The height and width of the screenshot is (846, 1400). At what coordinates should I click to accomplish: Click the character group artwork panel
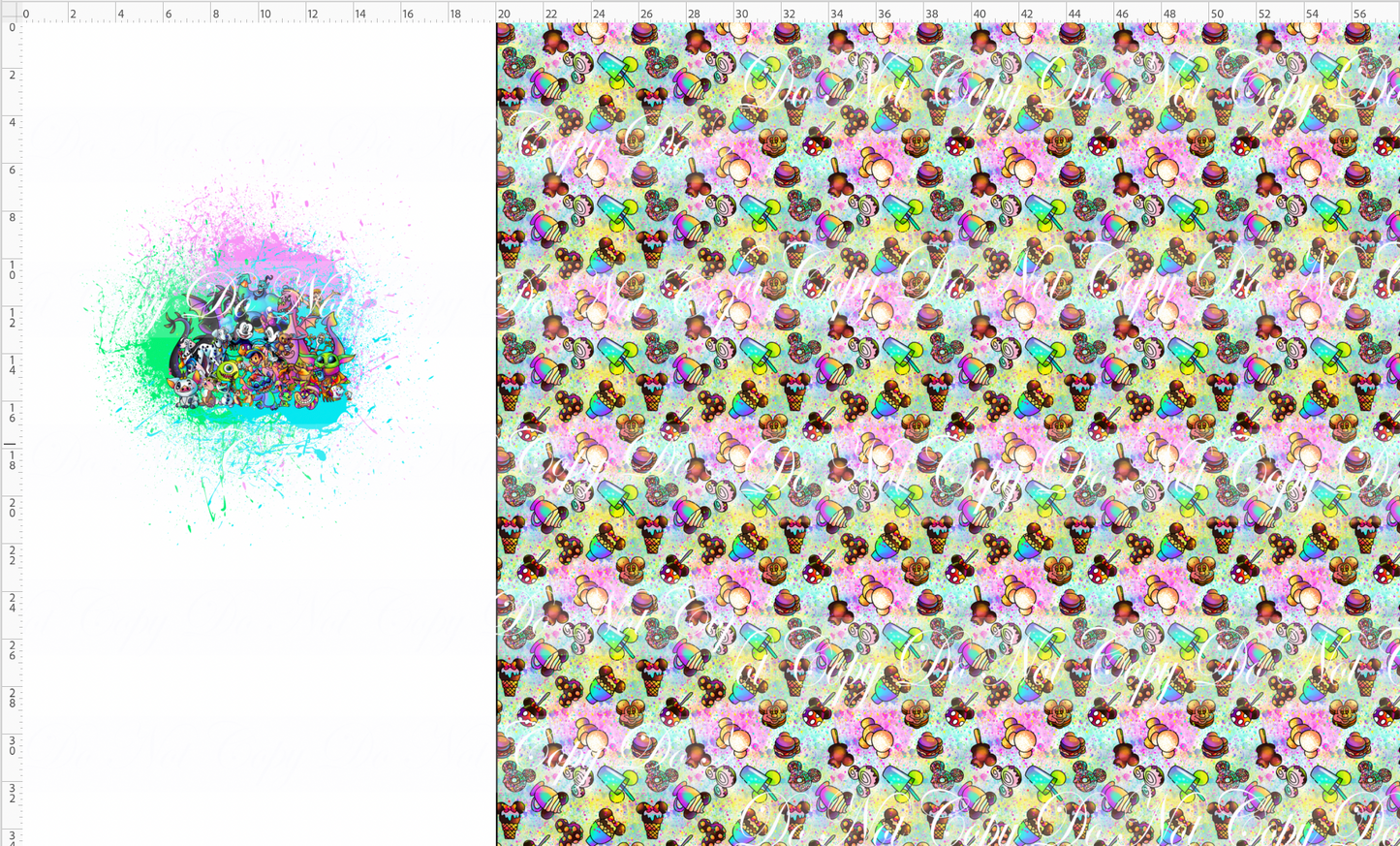tap(259, 434)
